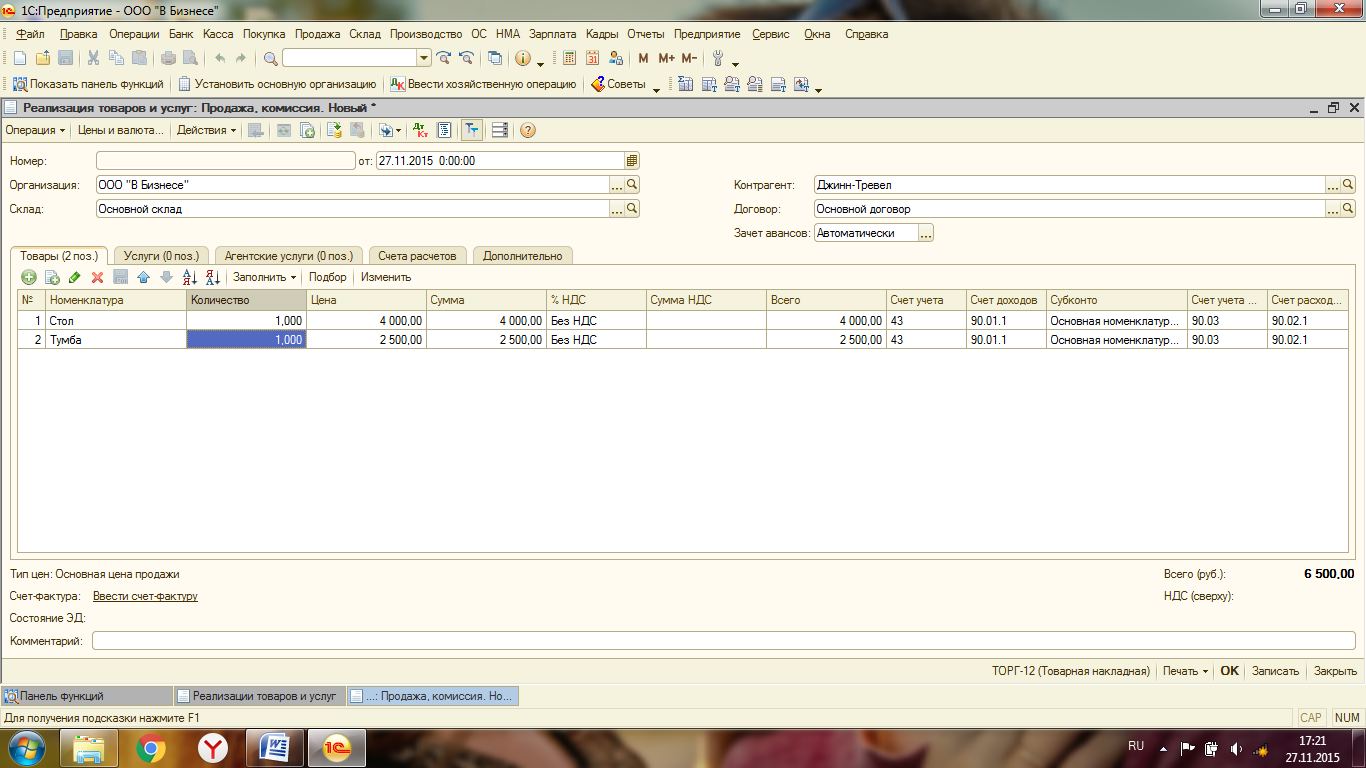The image size is (1366, 768).
Task: Open the create-based-on icon dropdown
Action: click(389, 130)
